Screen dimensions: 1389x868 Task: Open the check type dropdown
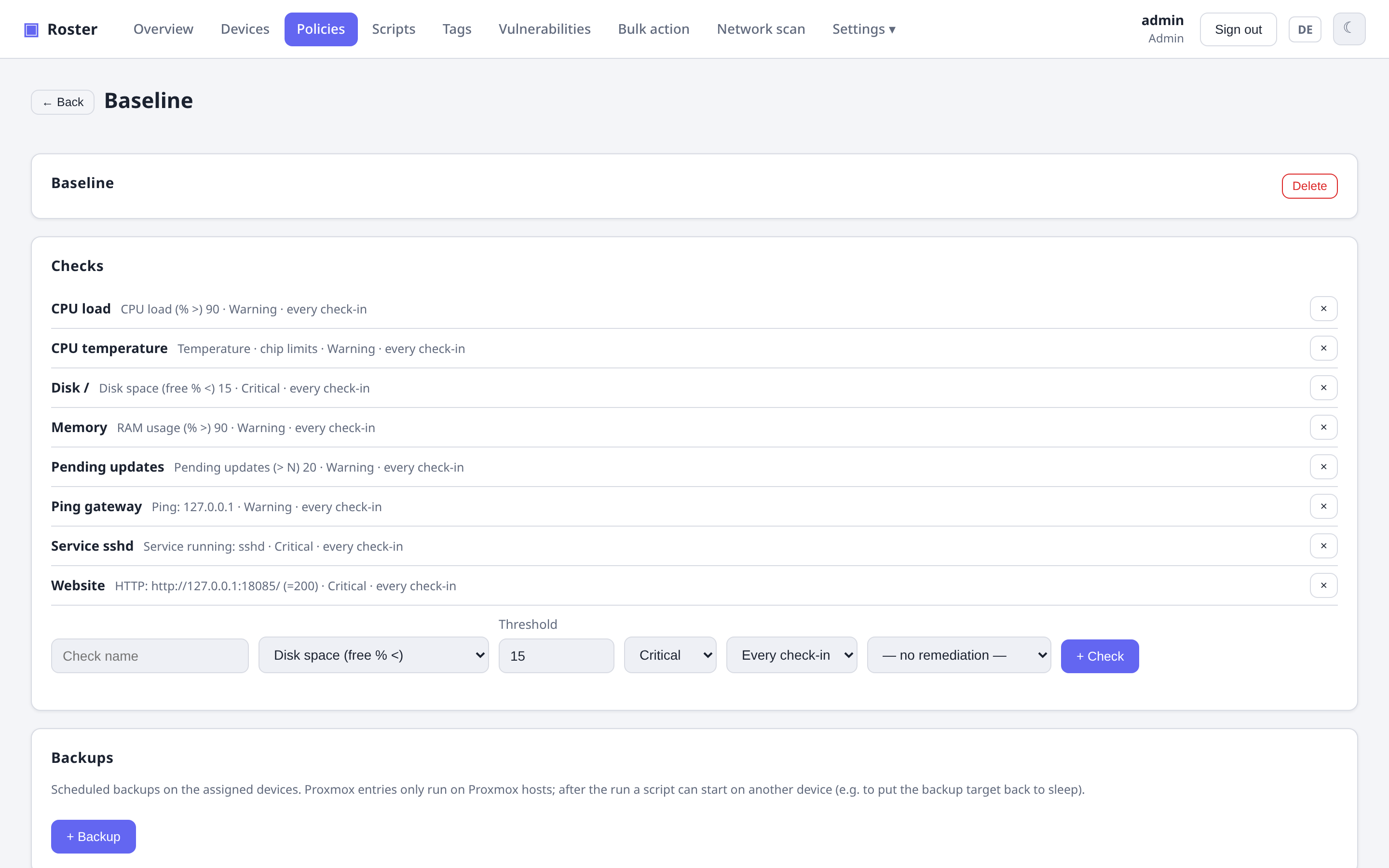pyautogui.click(x=374, y=655)
